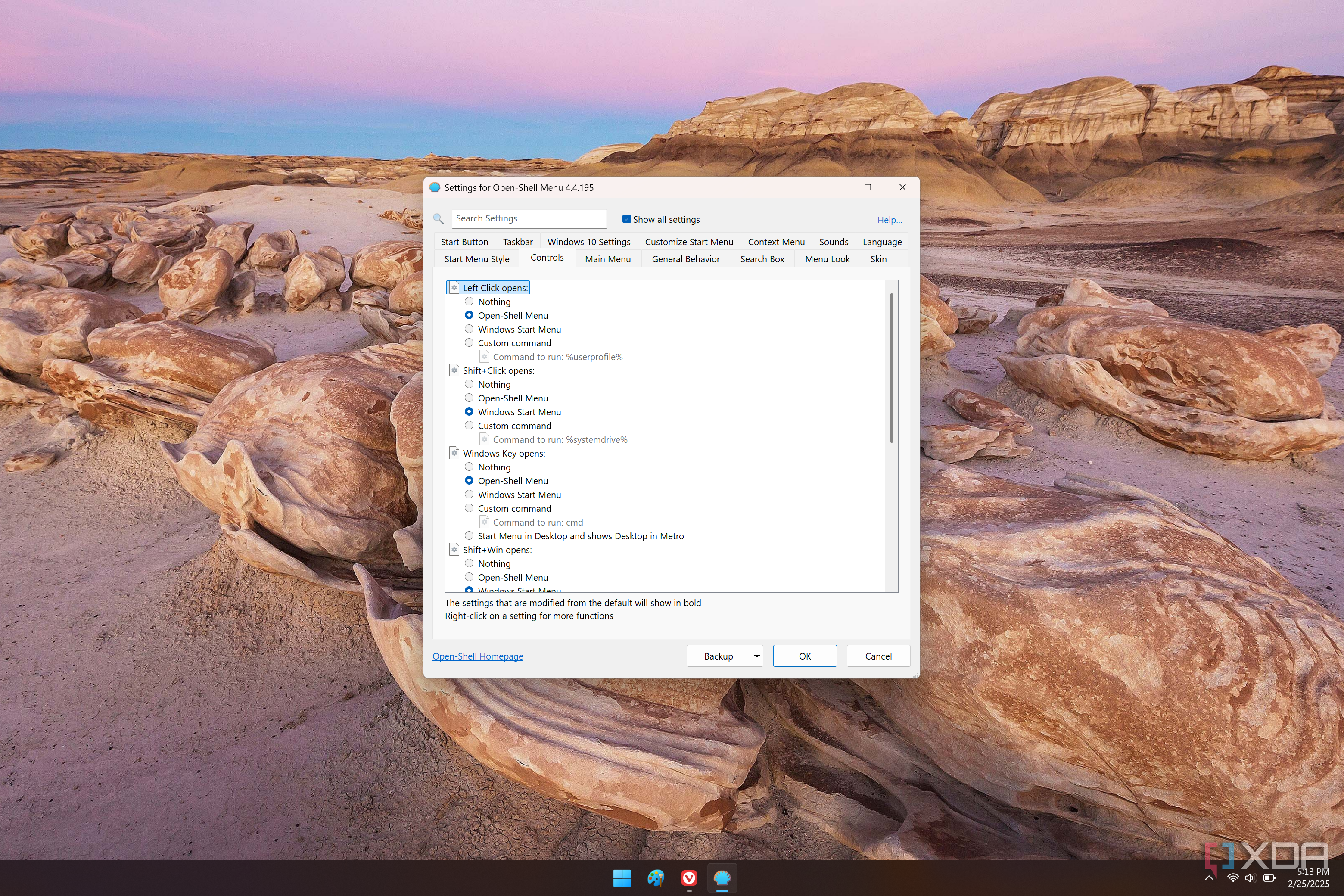Click the OK button
Screen dimensions: 1344x896
(805, 656)
